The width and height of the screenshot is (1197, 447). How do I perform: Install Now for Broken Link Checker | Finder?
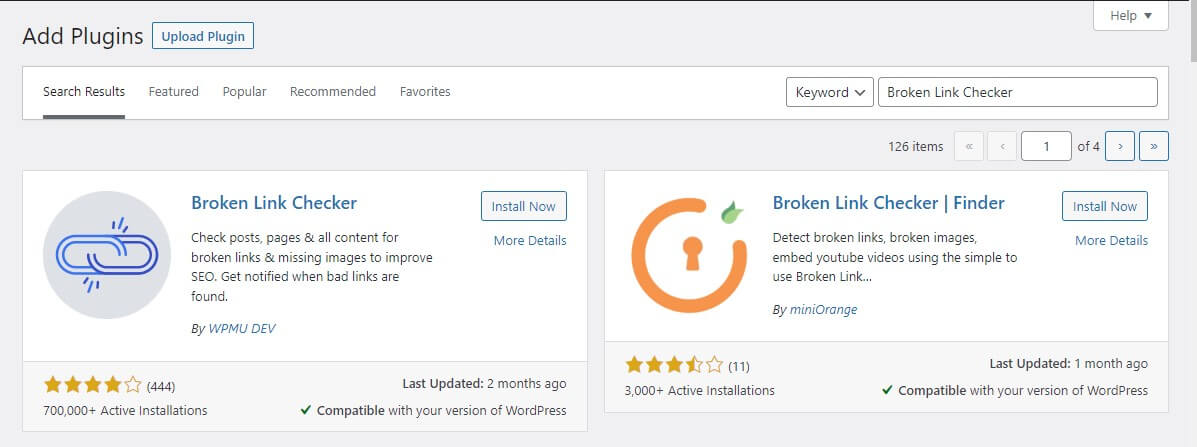[x=1105, y=206]
